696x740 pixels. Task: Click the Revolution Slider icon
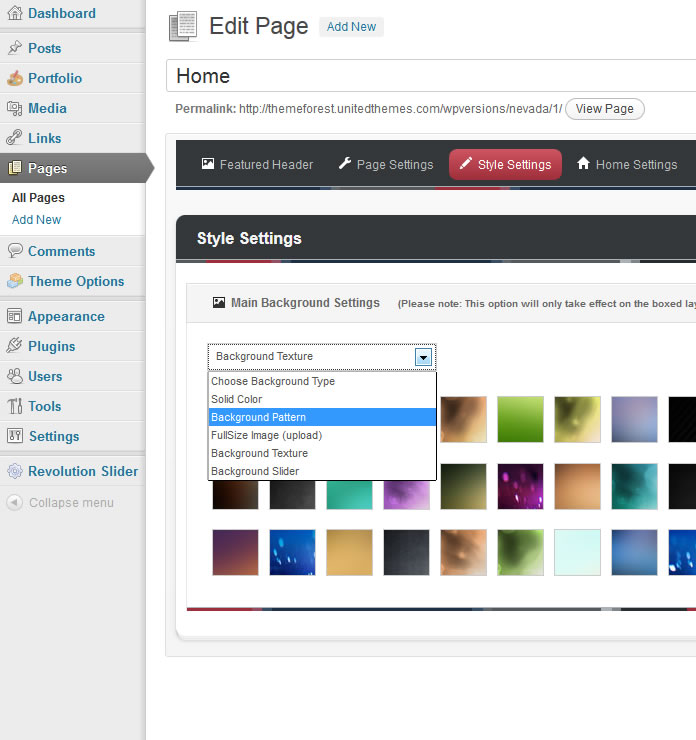14,471
